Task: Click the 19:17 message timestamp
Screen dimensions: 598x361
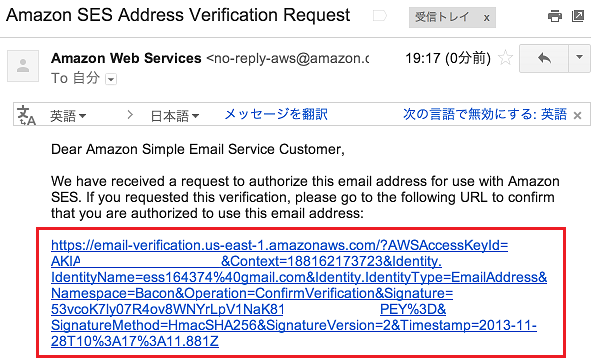Action: 448,58
